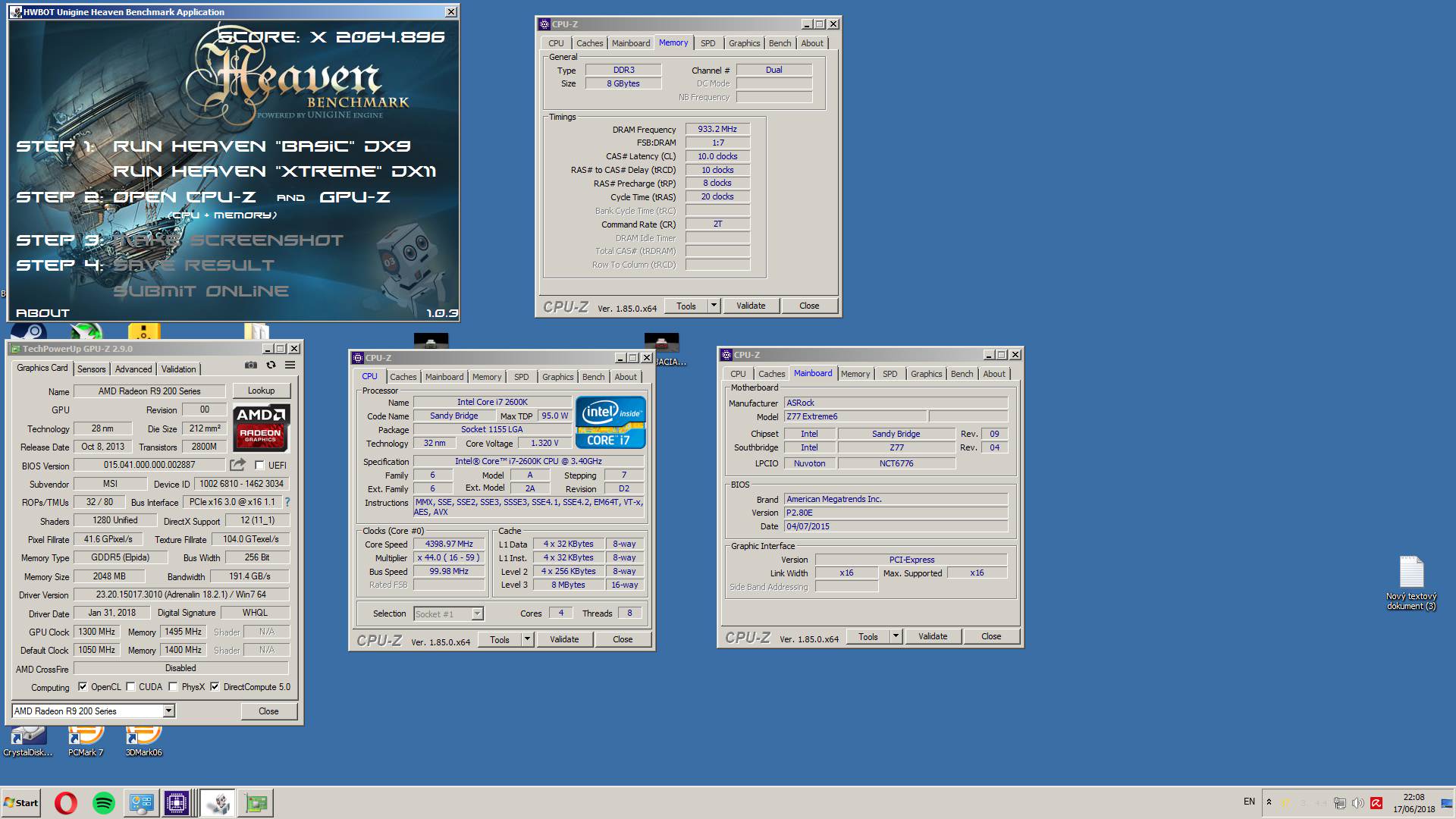
Task: Click SAVE RESULT in Heaven window
Action: 193,265
